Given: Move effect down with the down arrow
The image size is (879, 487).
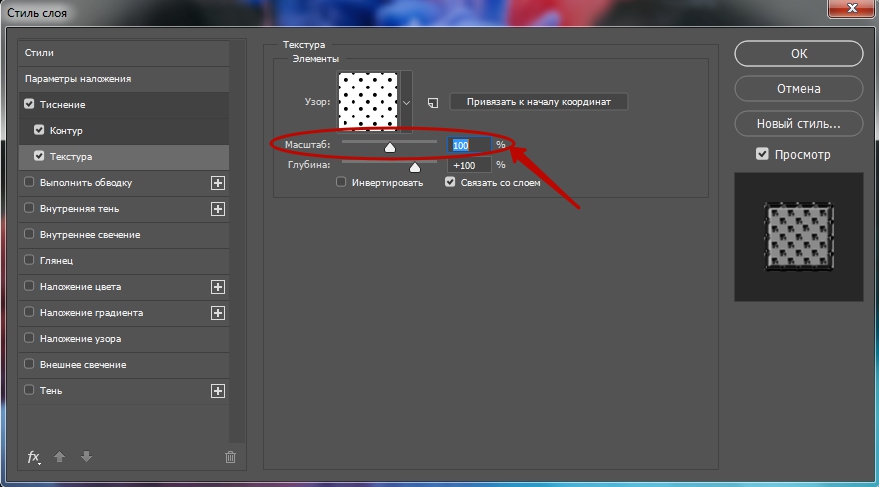Looking at the screenshot, I should point(86,457).
